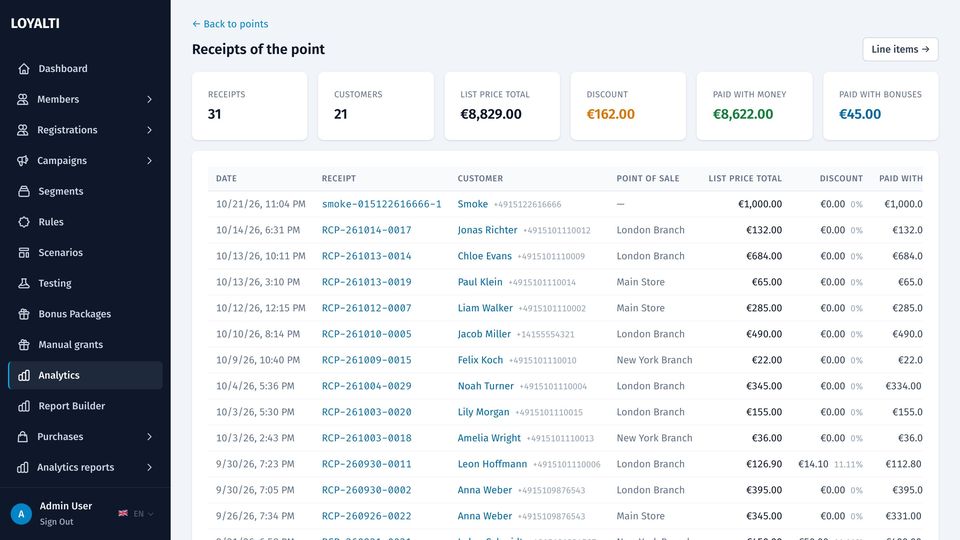Open customer Paul Klein link
The height and width of the screenshot is (540, 960).
[x=480, y=282]
